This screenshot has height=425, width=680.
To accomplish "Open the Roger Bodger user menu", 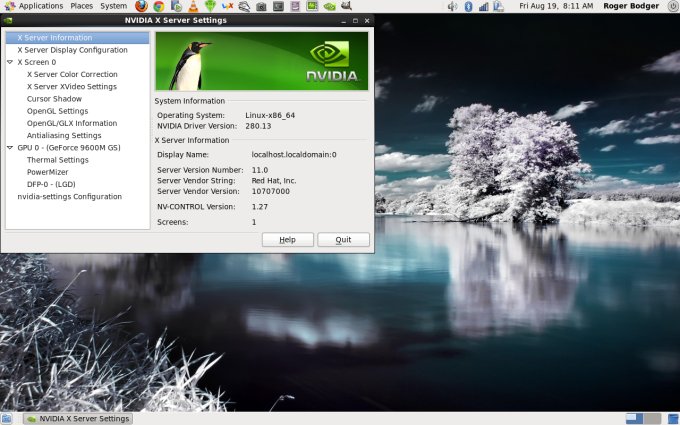I will [631, 6].
